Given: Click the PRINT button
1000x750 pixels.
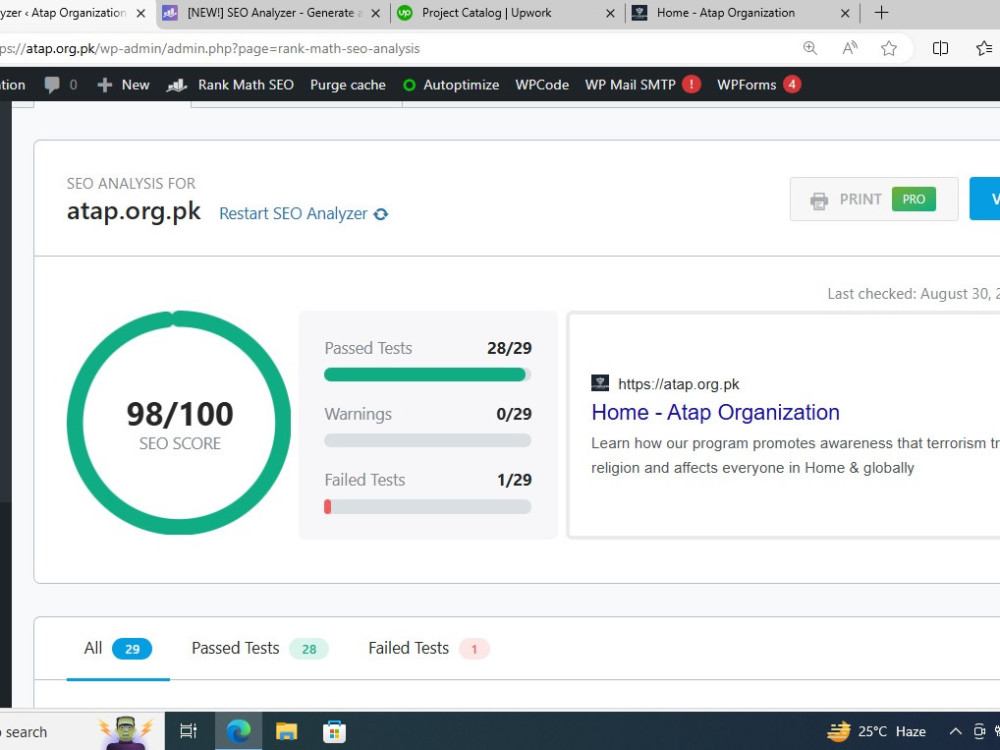Looking at the screenshot, I should (x=874, y=199).
